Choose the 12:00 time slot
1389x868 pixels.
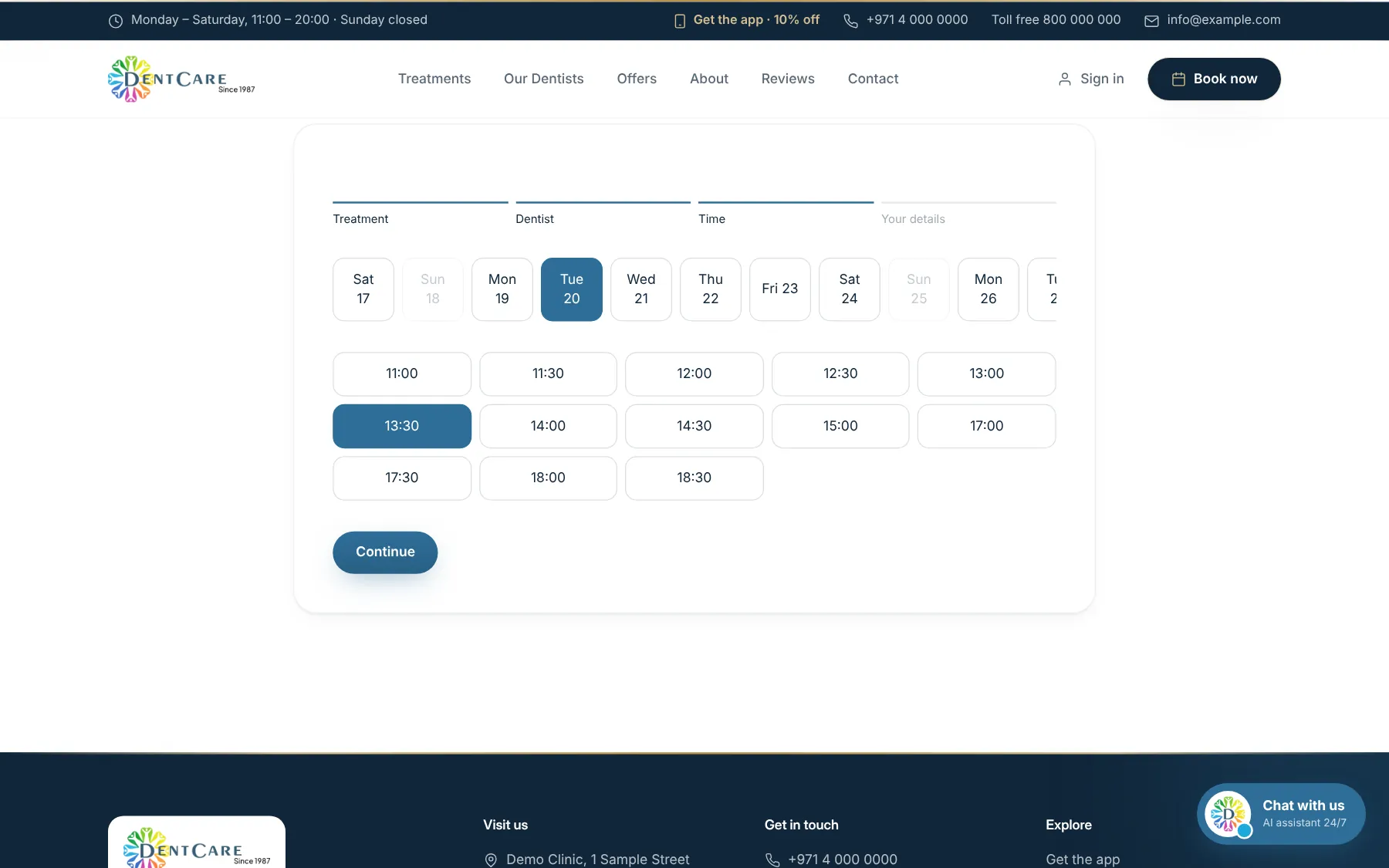(x=694, y=374)
